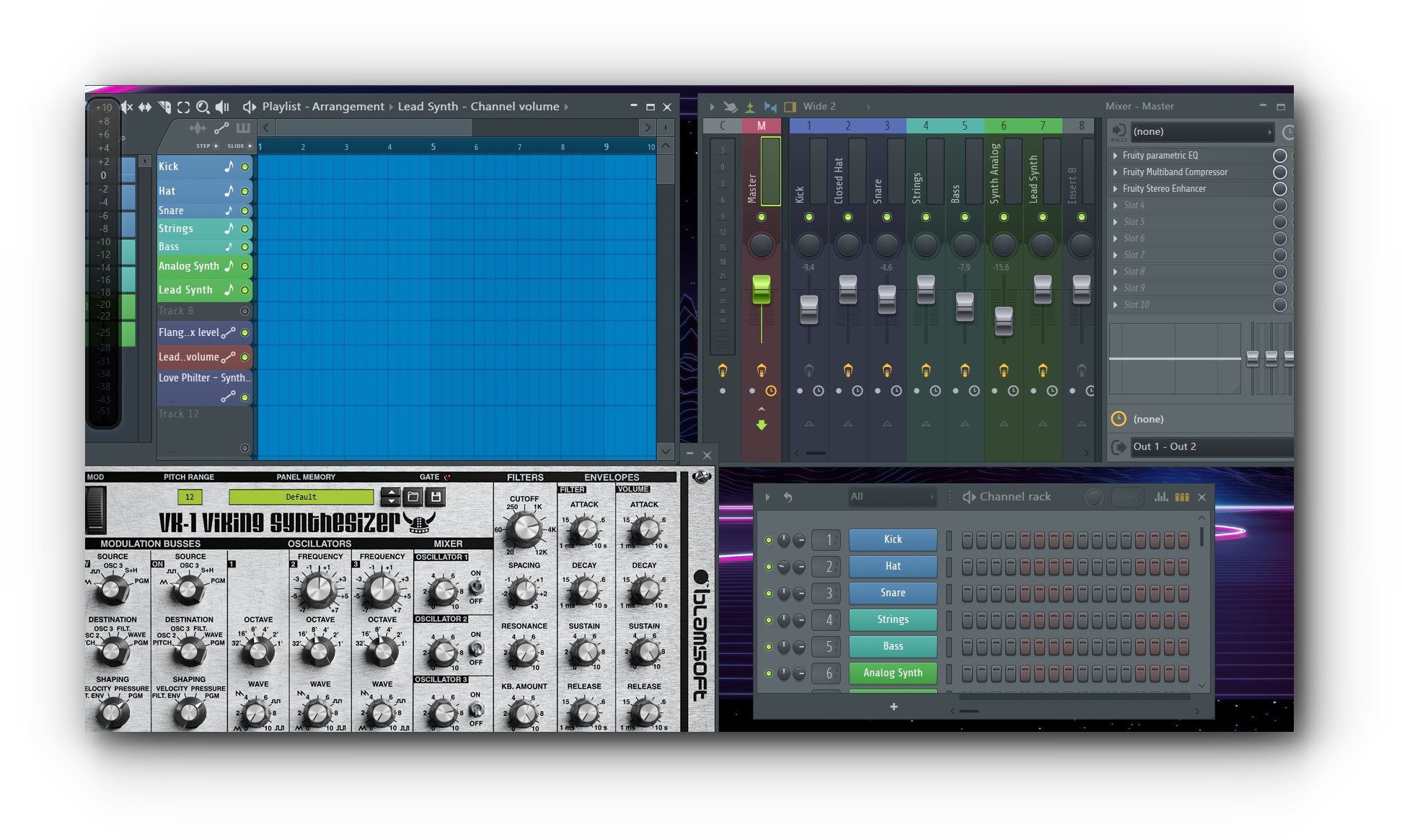This screenshot has height=840, width=1402.
Task: Click the full-view brackets icon in Playlist toolbar
Action: click(x=185, y=107)
